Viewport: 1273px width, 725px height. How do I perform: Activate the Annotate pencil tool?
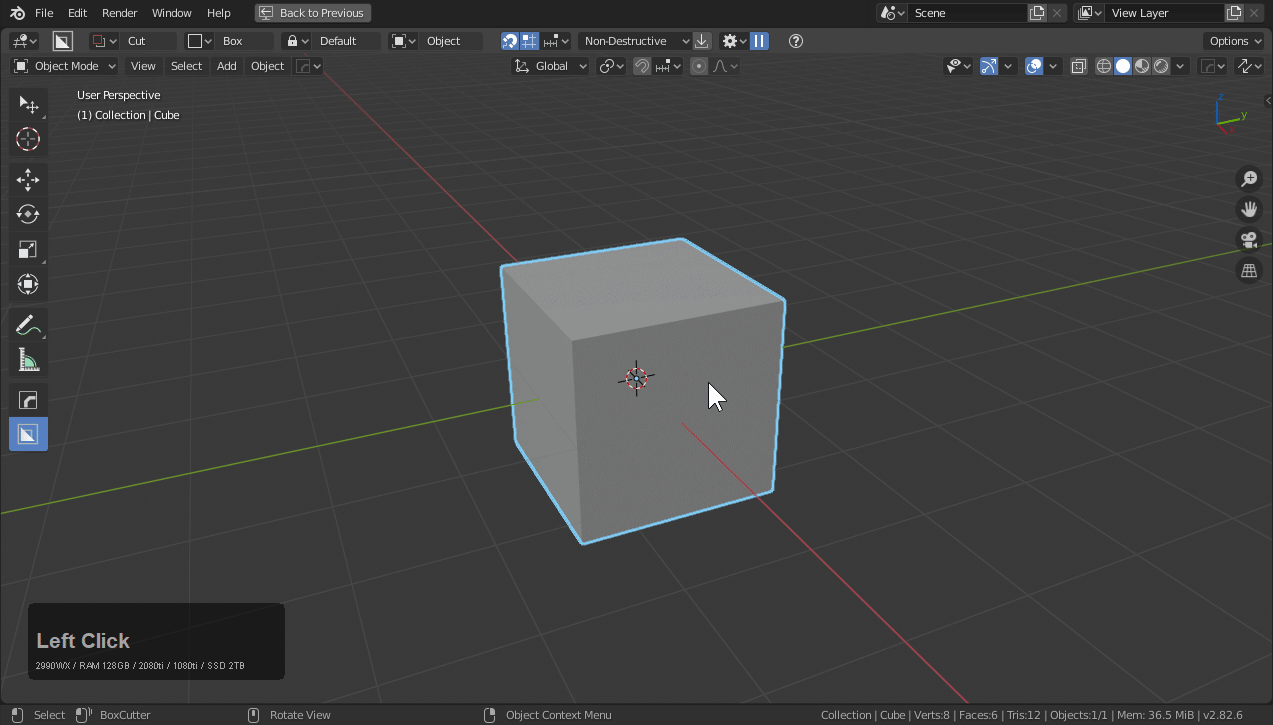click(28, 326)
